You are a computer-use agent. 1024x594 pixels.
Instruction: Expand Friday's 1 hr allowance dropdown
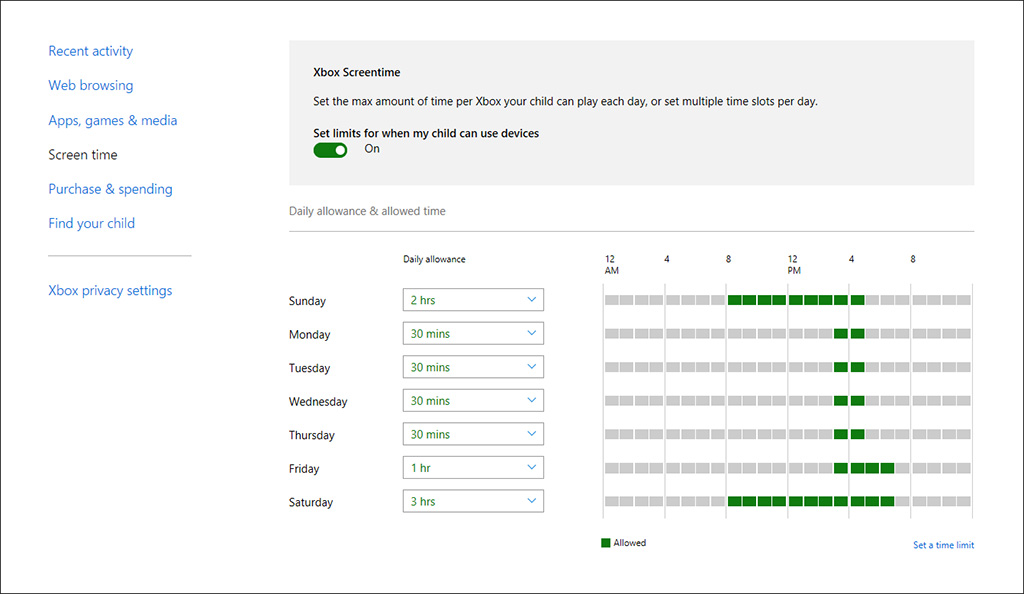tap(473, 468)
